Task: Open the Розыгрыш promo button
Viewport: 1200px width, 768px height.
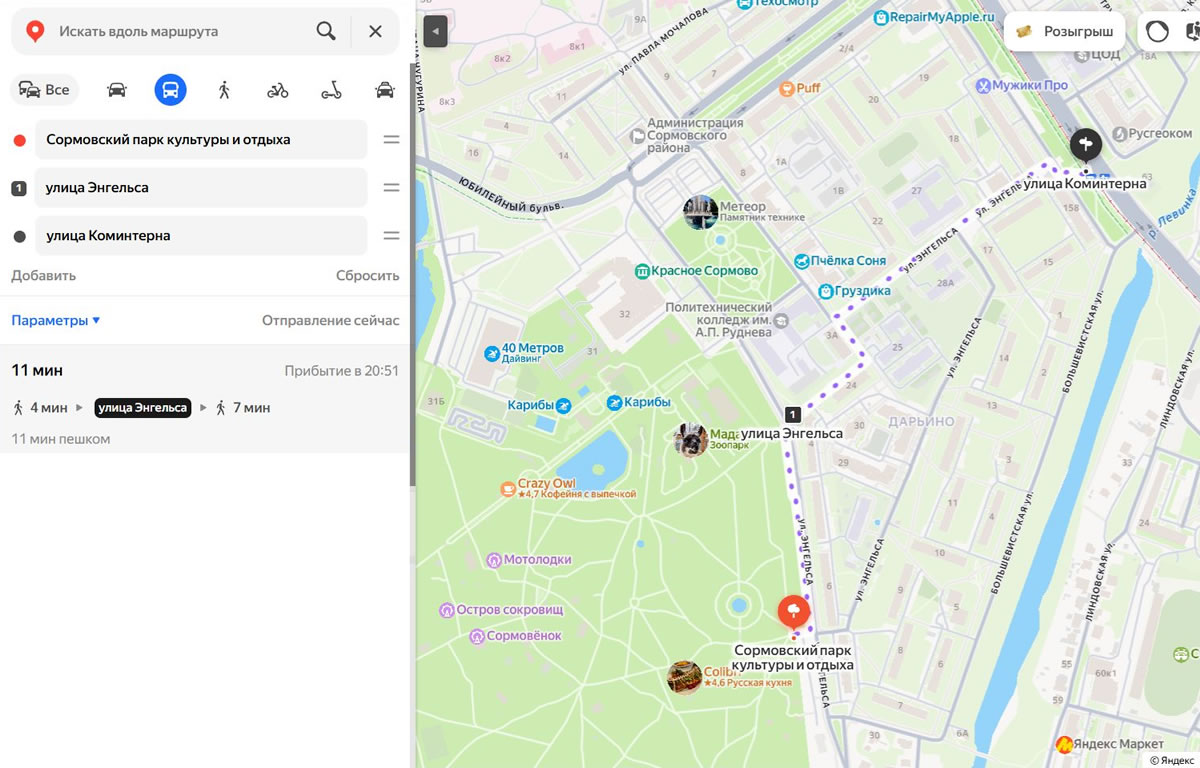Action: point(1065,31)
